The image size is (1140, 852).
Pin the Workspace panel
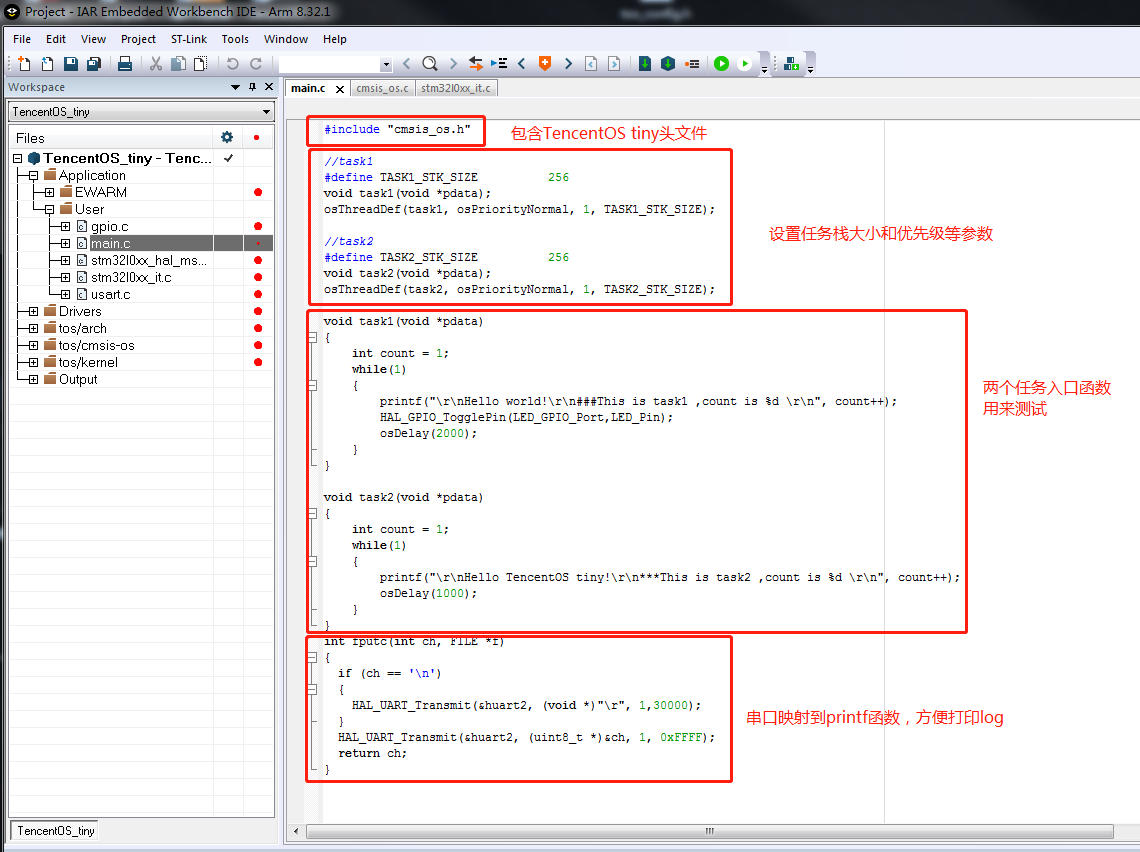pos(252,87)
